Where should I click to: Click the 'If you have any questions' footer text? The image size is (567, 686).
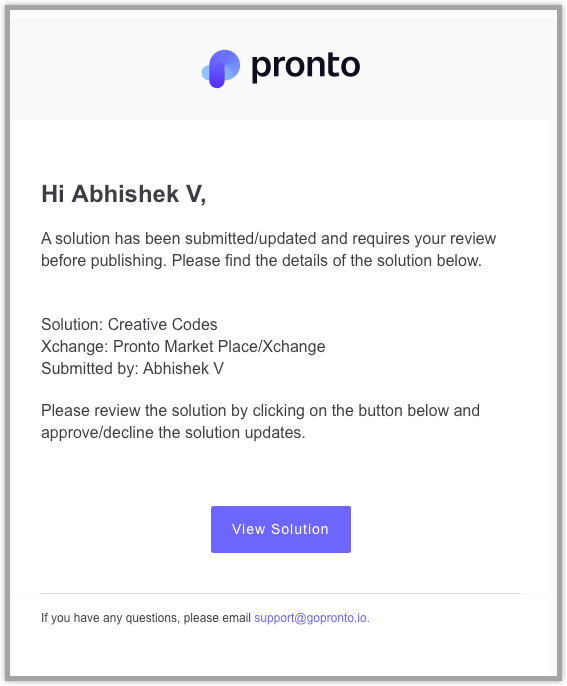pos(146,618)
